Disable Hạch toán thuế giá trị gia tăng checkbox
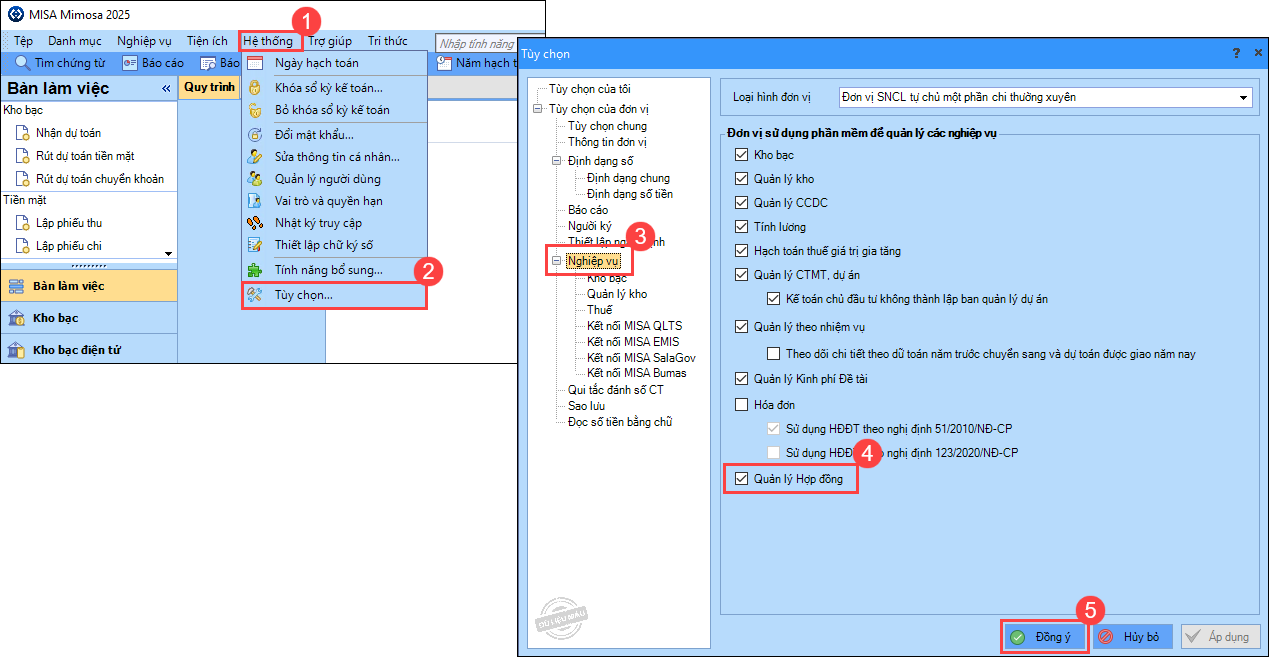 pos(741,251)
